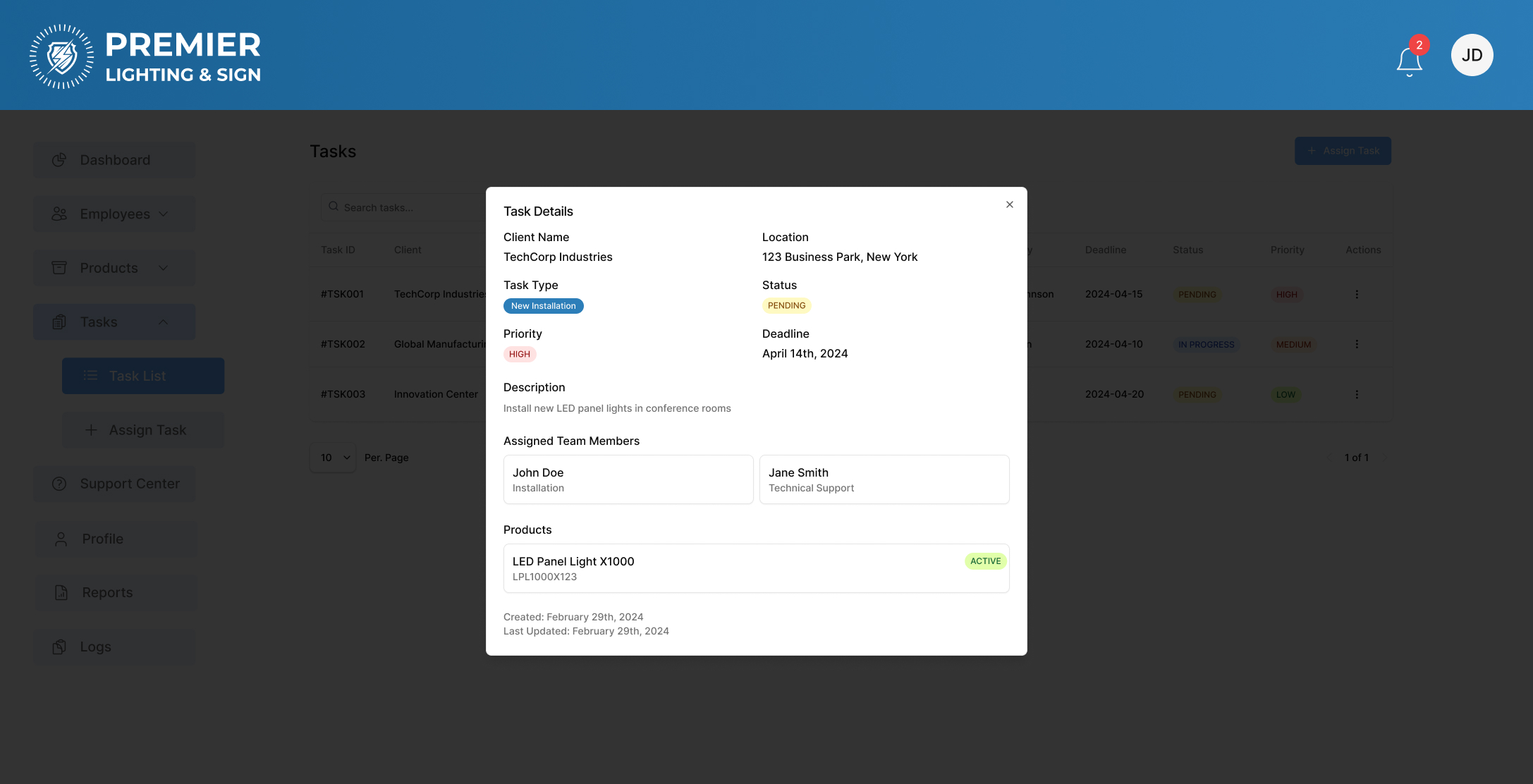
Task: Open the per-page rows dropdown
Action: click(333, 458)
